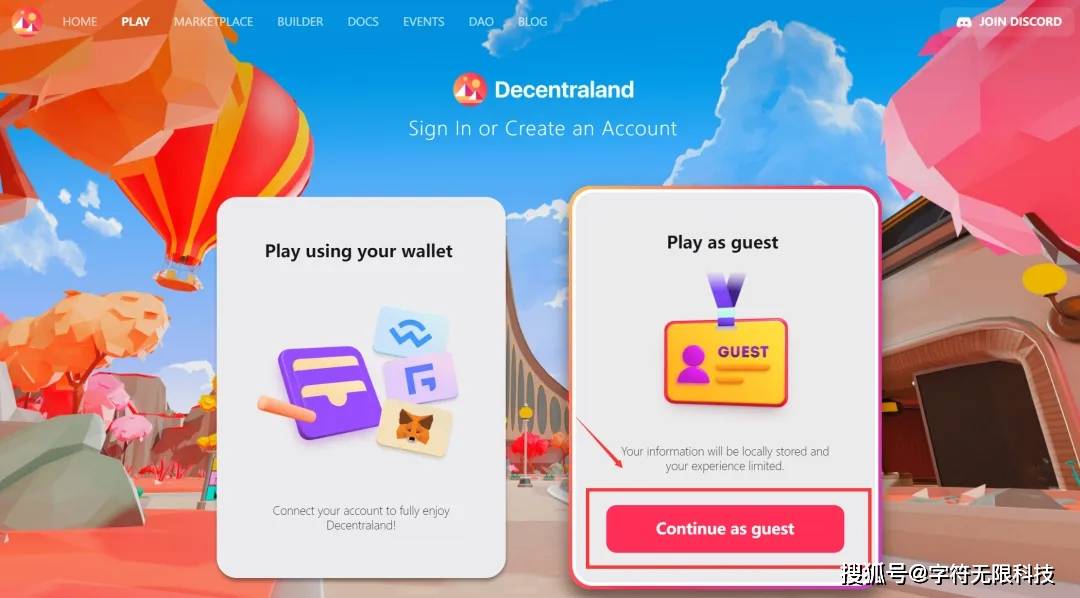Click the yellow GUEST badge icon
The height and width of the screenshot is (598, 1080).
[x=725, y=340]
